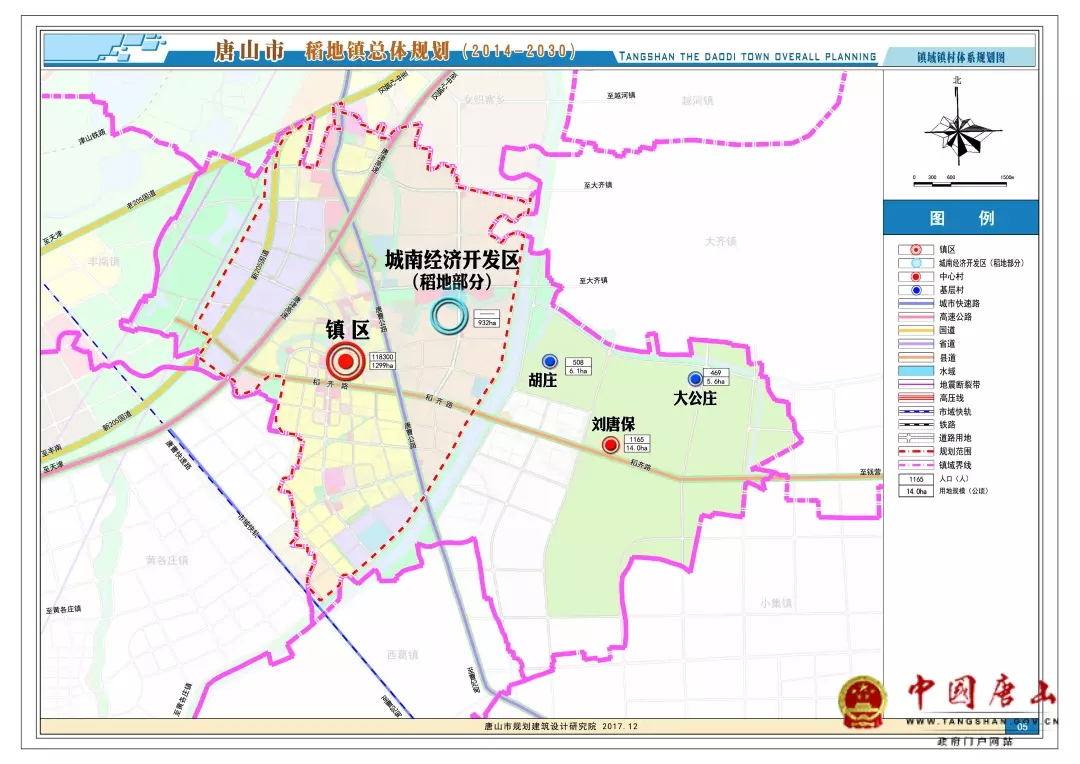The width and height of the screenshot is (1080, 764).
Task: Click the 国道 yellow line legend swatch
Action: pyautogui.click(x=915, y=330)
